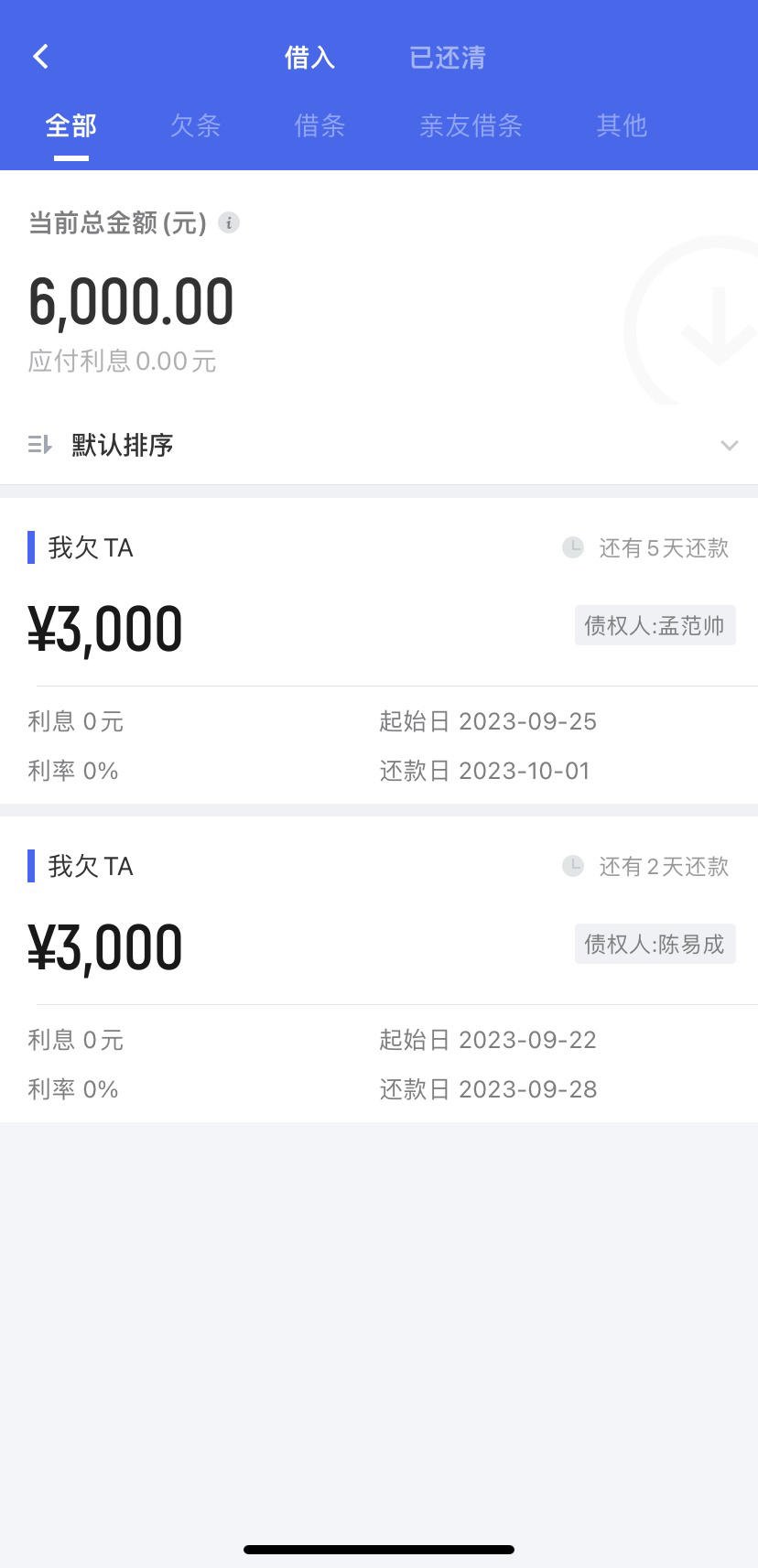Open the 默认排序 sorting dropdown
The height and width of the screenshot is (1568, 758).
click(379, 445)
